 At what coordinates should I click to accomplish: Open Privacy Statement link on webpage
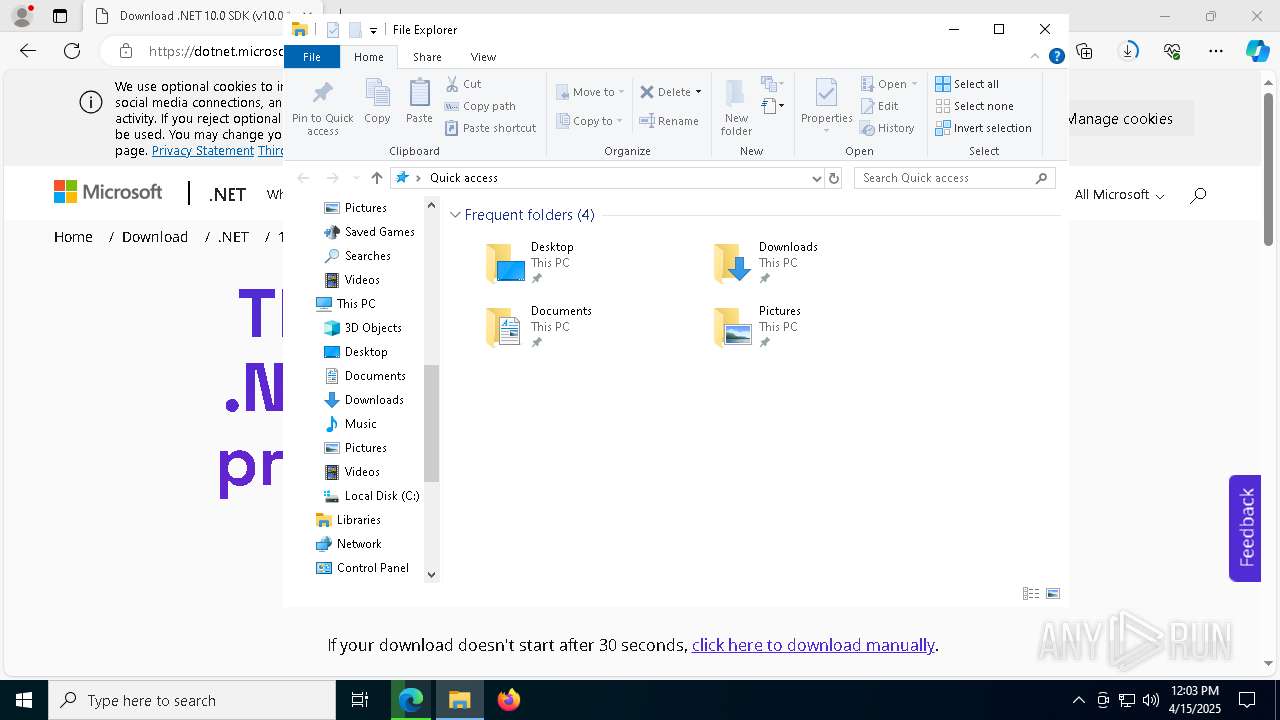tap(203, 151)
